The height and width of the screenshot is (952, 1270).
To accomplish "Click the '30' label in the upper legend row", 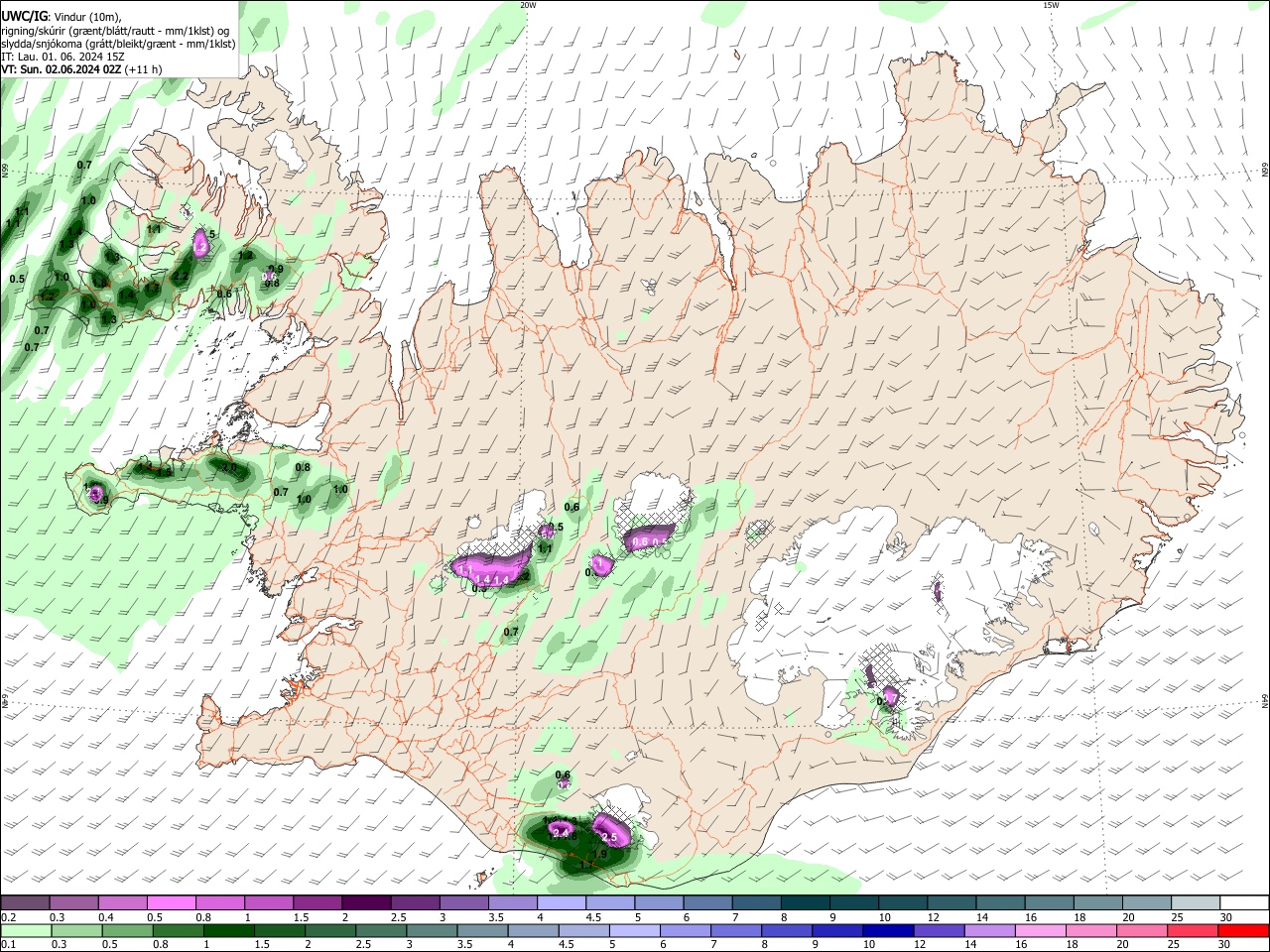I will [1226, 917].
